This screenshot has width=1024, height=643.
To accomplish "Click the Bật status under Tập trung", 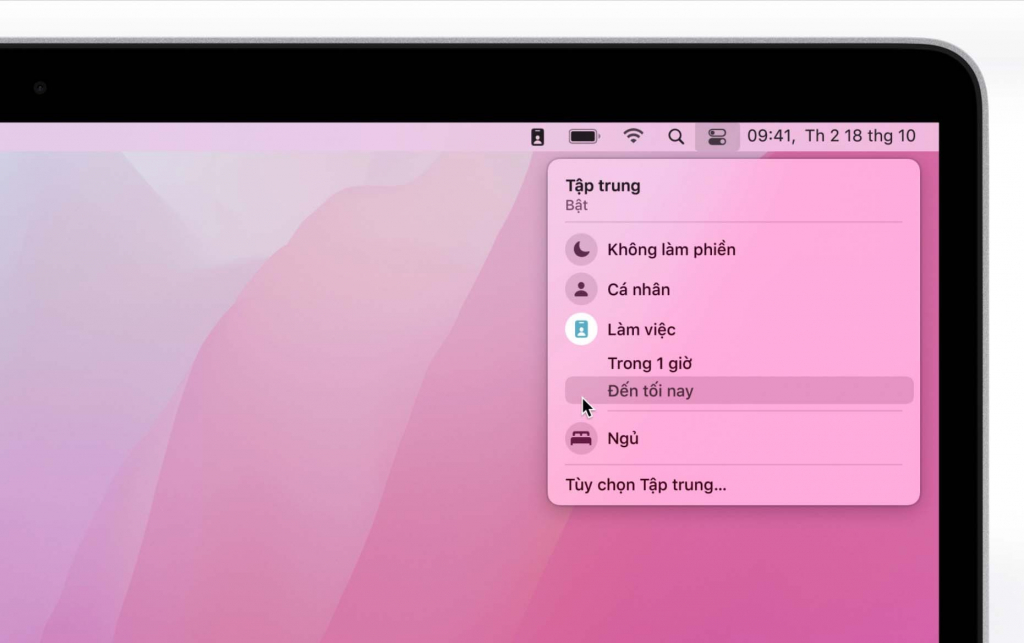I will 577,205.
